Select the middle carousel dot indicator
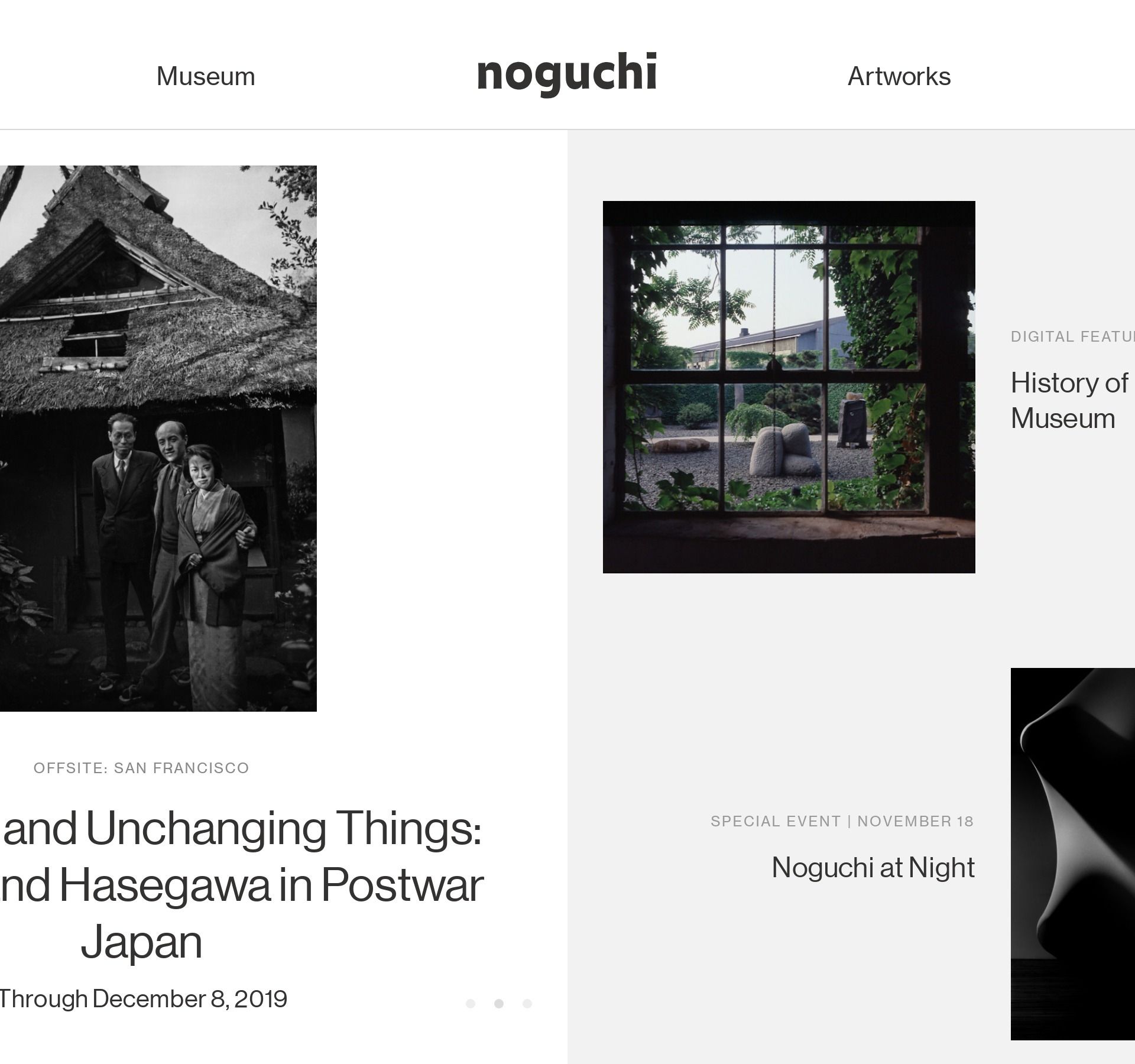 click(x=499, y=1003)
